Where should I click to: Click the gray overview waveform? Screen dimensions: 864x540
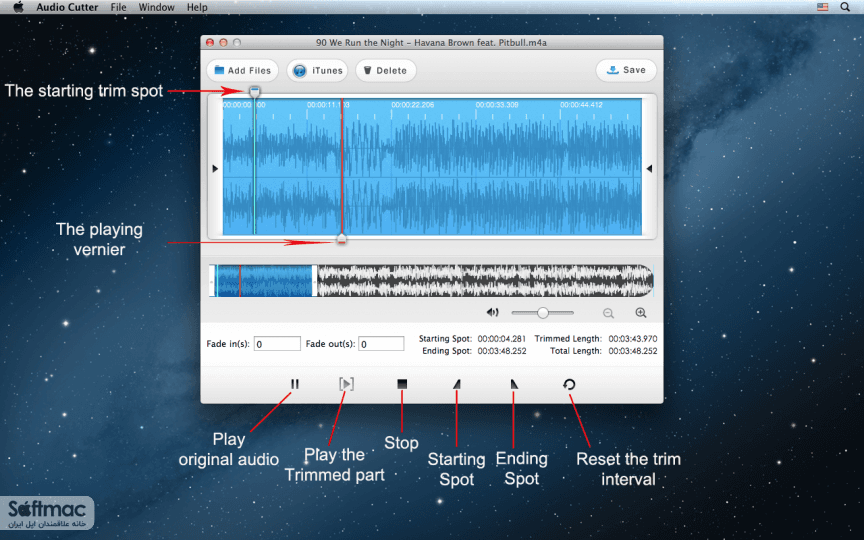[485, 281]
